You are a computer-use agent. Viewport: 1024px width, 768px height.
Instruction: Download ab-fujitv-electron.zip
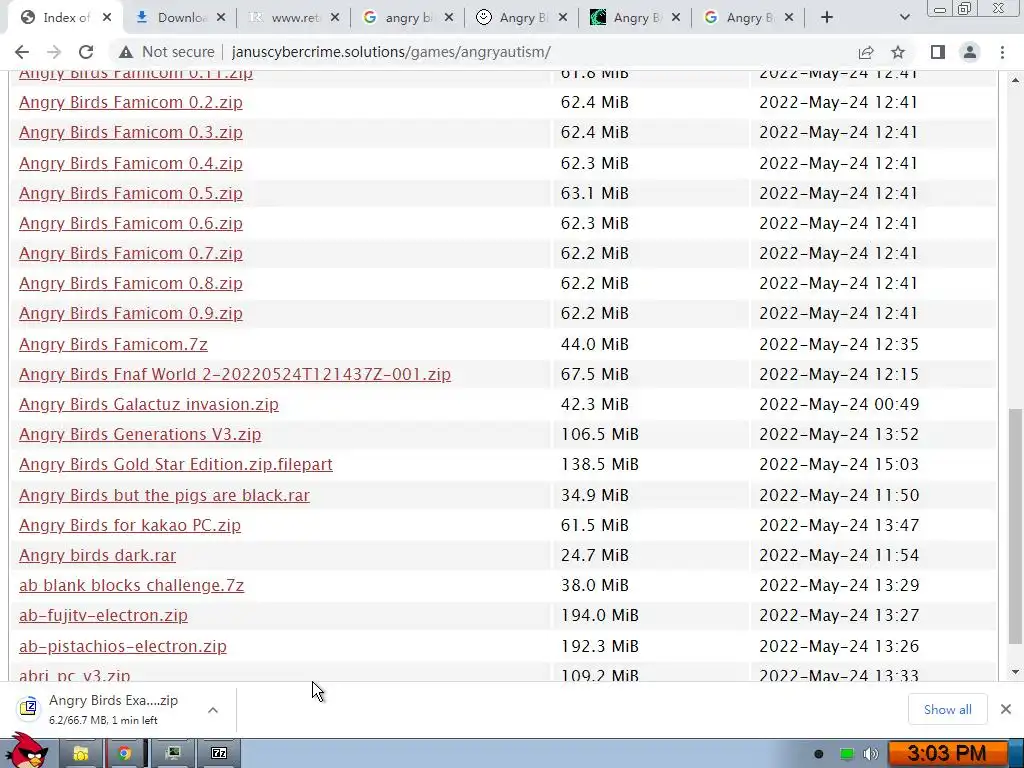point(103,615)
